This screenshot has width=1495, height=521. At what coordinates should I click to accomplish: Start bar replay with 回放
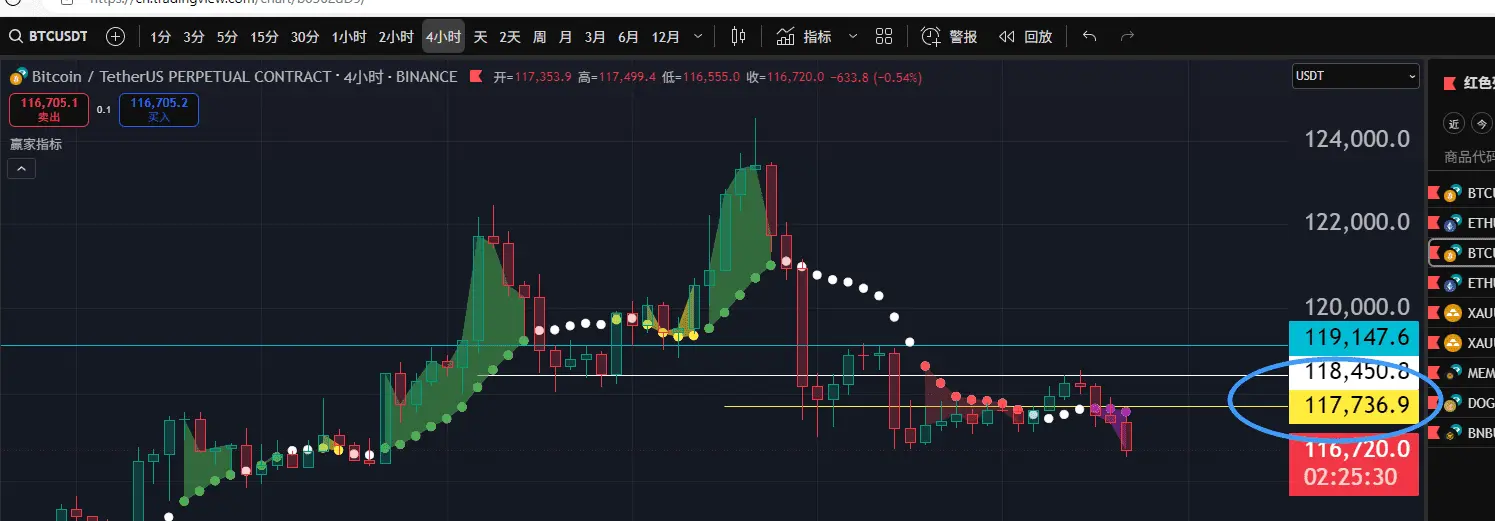[x=1025, y=37]
